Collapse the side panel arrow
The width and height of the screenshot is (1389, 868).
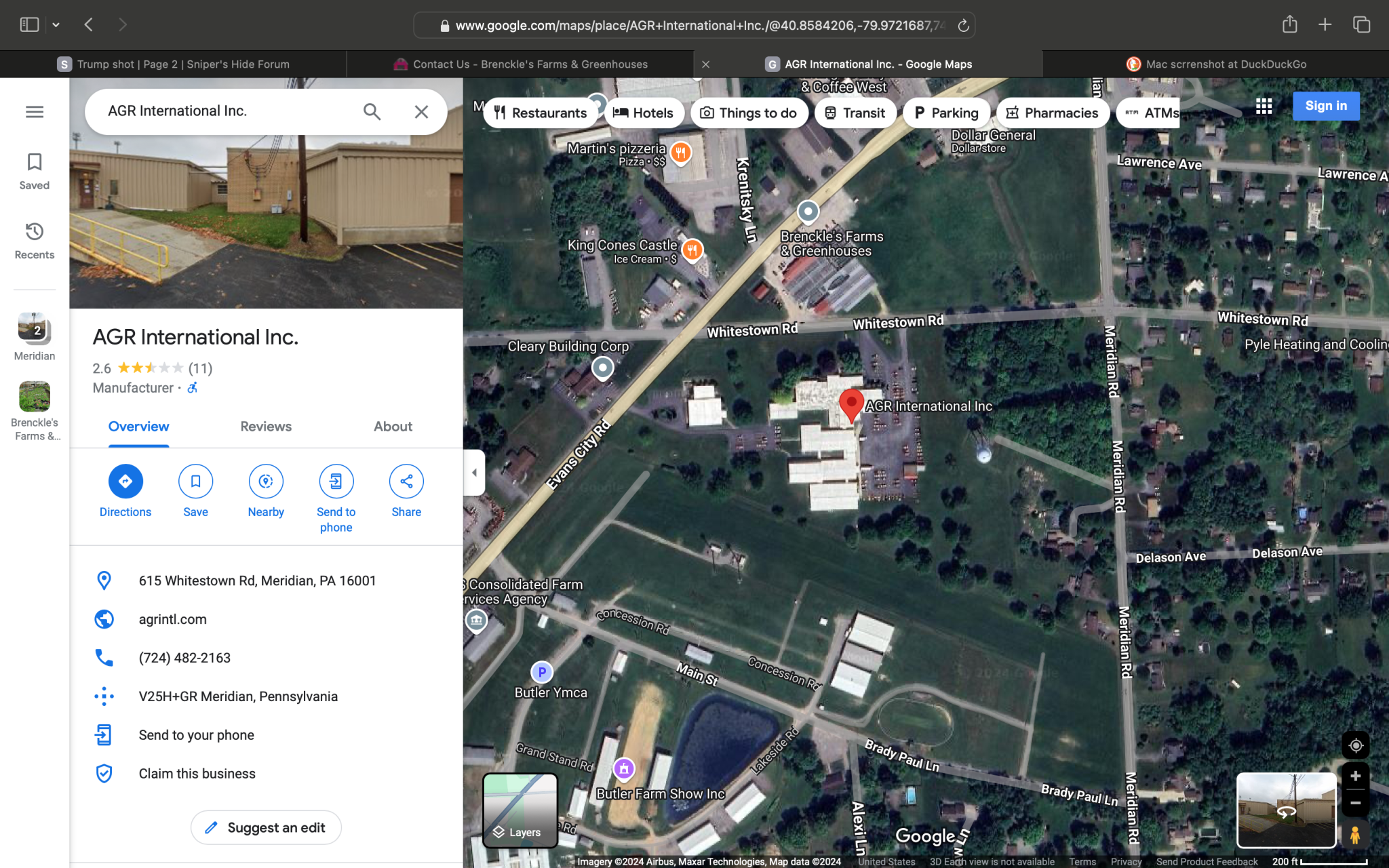pos(474,473)
